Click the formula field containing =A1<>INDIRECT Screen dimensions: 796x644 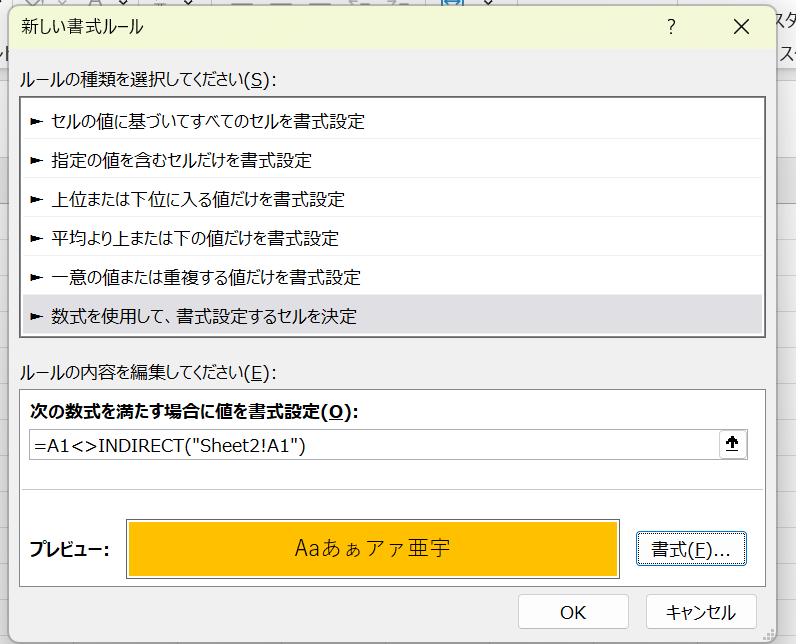point(370,445)
